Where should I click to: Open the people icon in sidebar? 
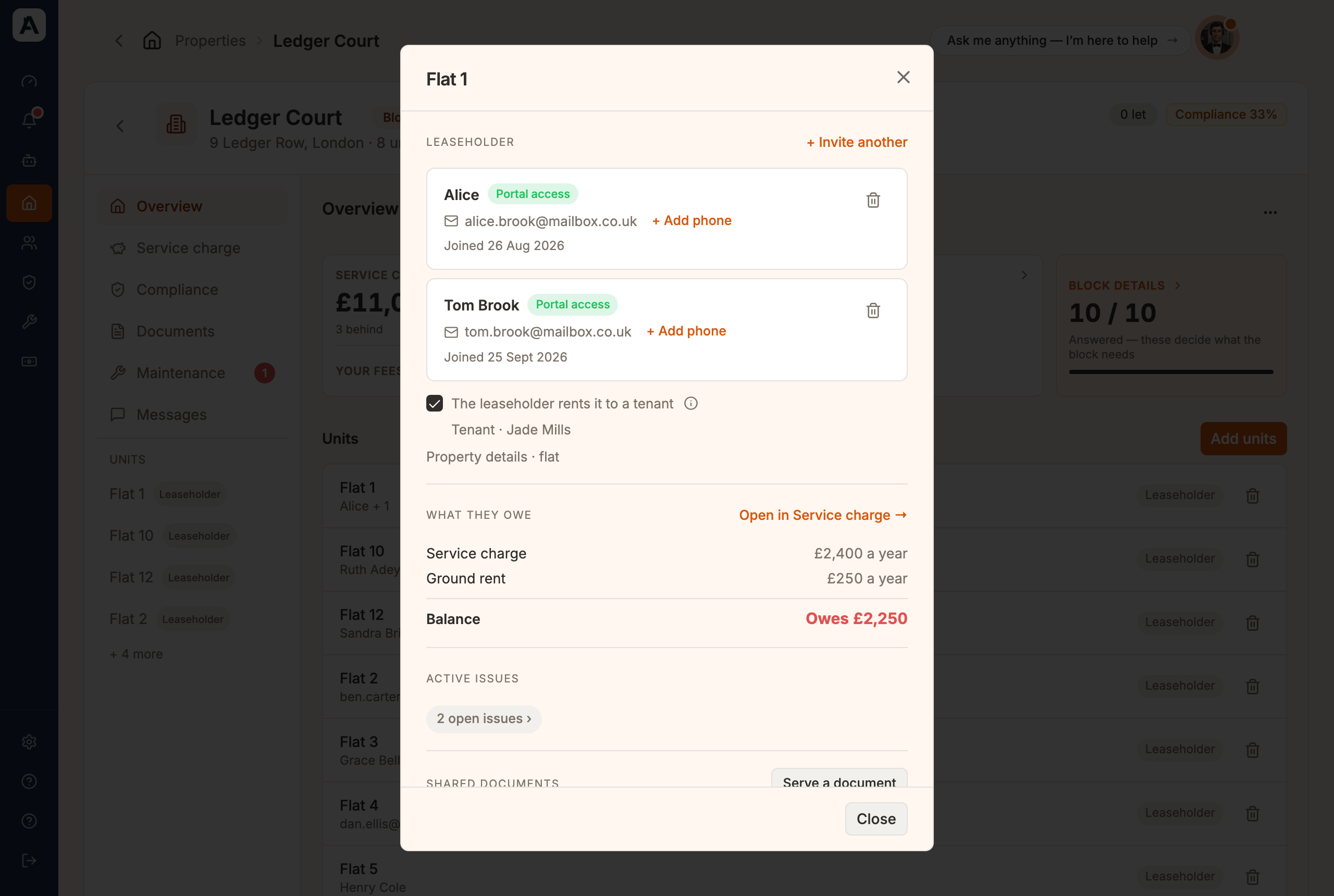pyautogui.click(x=29, y=243)
